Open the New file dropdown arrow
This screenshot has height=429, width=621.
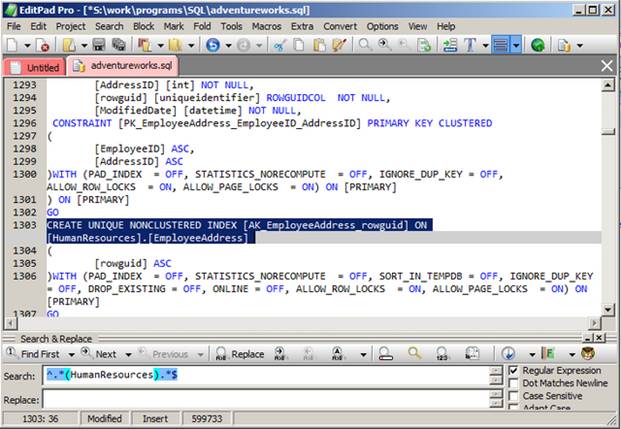(27, 46)
